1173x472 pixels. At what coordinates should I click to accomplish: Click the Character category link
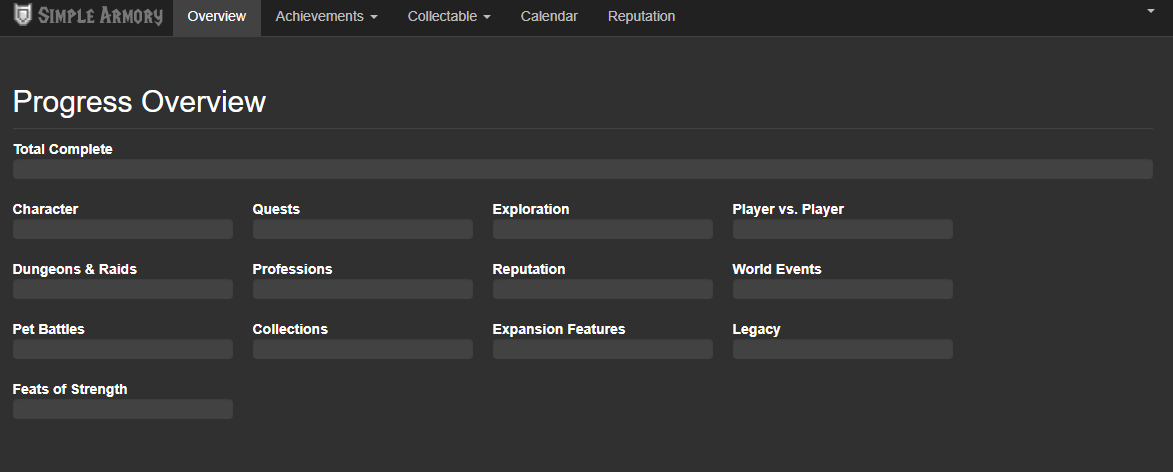[x=46, y=209]
